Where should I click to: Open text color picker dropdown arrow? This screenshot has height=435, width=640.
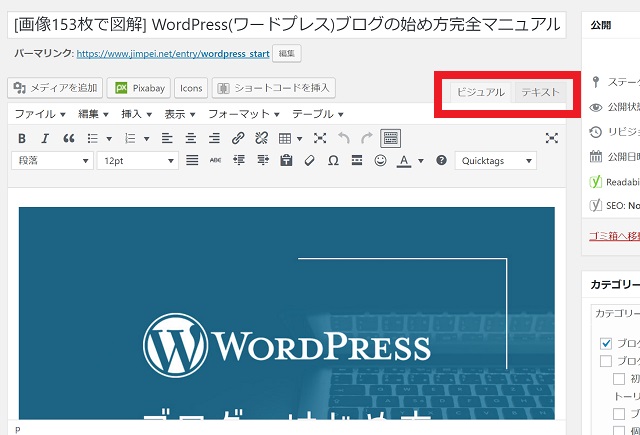(x=421, y=161)
